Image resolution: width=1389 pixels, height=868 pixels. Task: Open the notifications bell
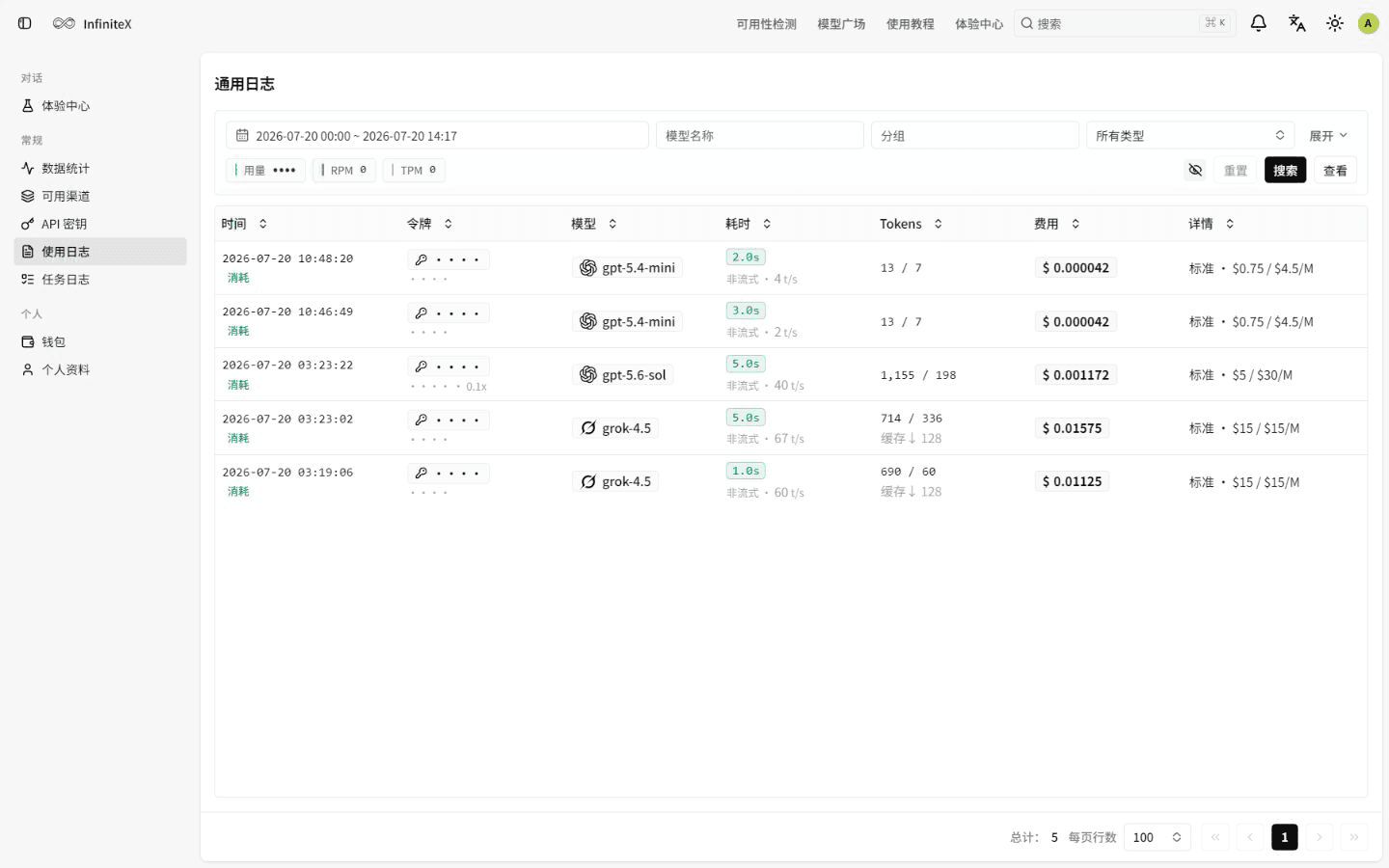point(1258,23)
